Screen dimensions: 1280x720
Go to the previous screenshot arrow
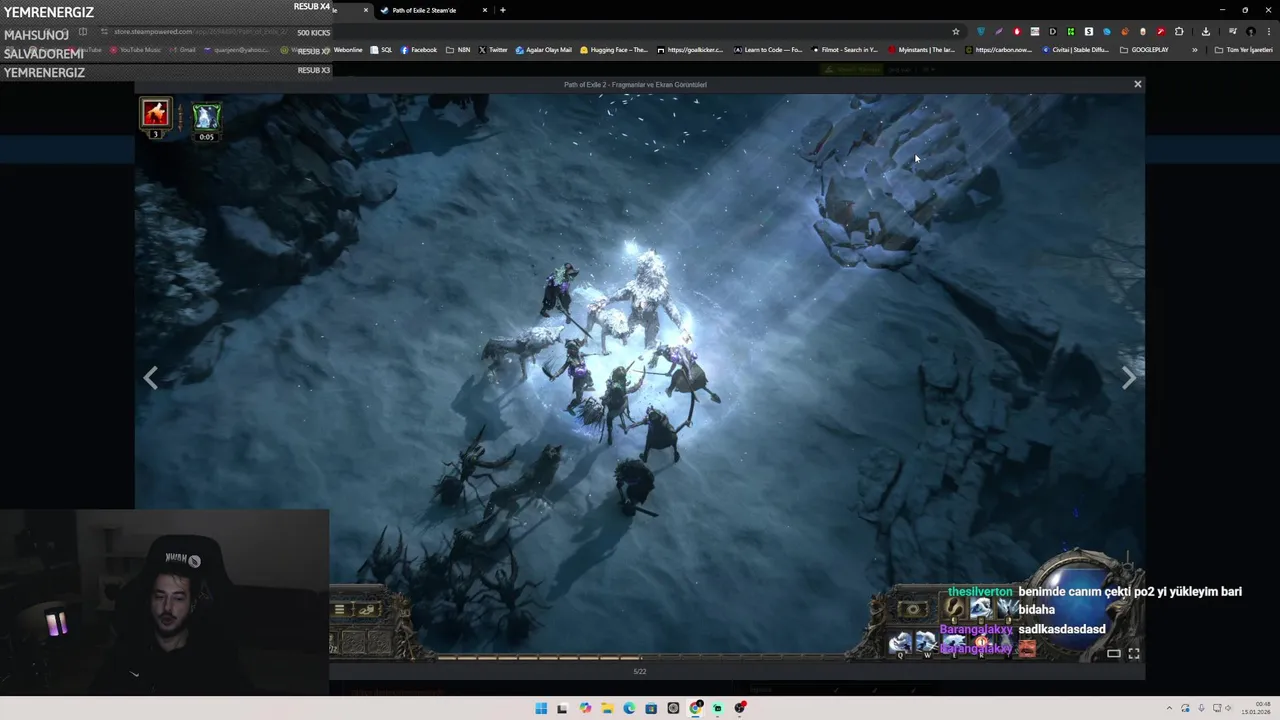(150, 378)
